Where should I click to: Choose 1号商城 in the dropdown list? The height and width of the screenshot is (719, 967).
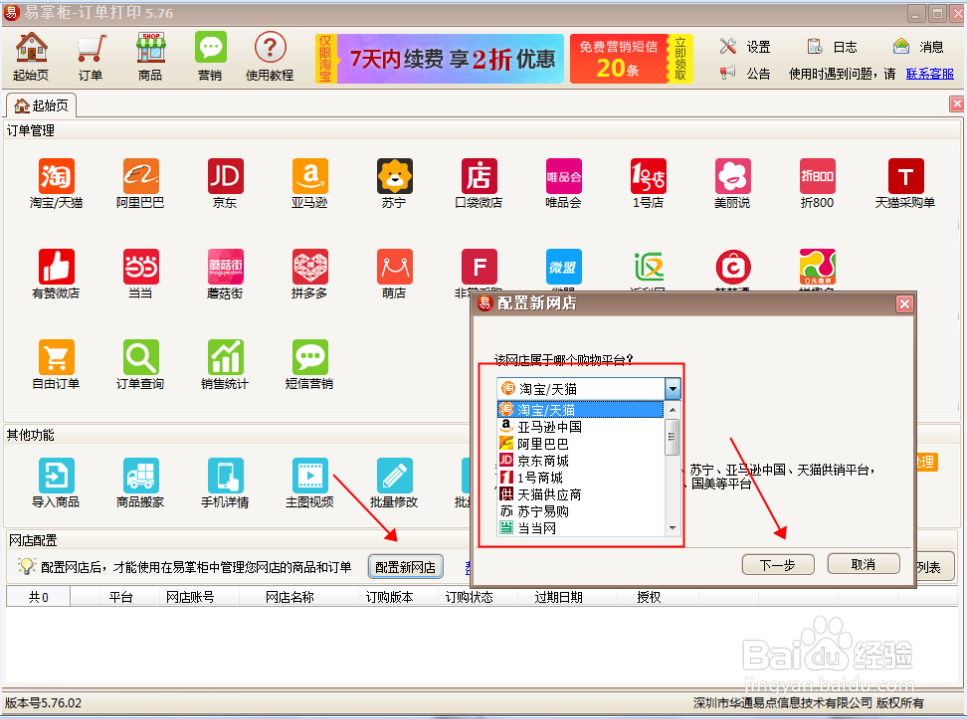point(580,477)
